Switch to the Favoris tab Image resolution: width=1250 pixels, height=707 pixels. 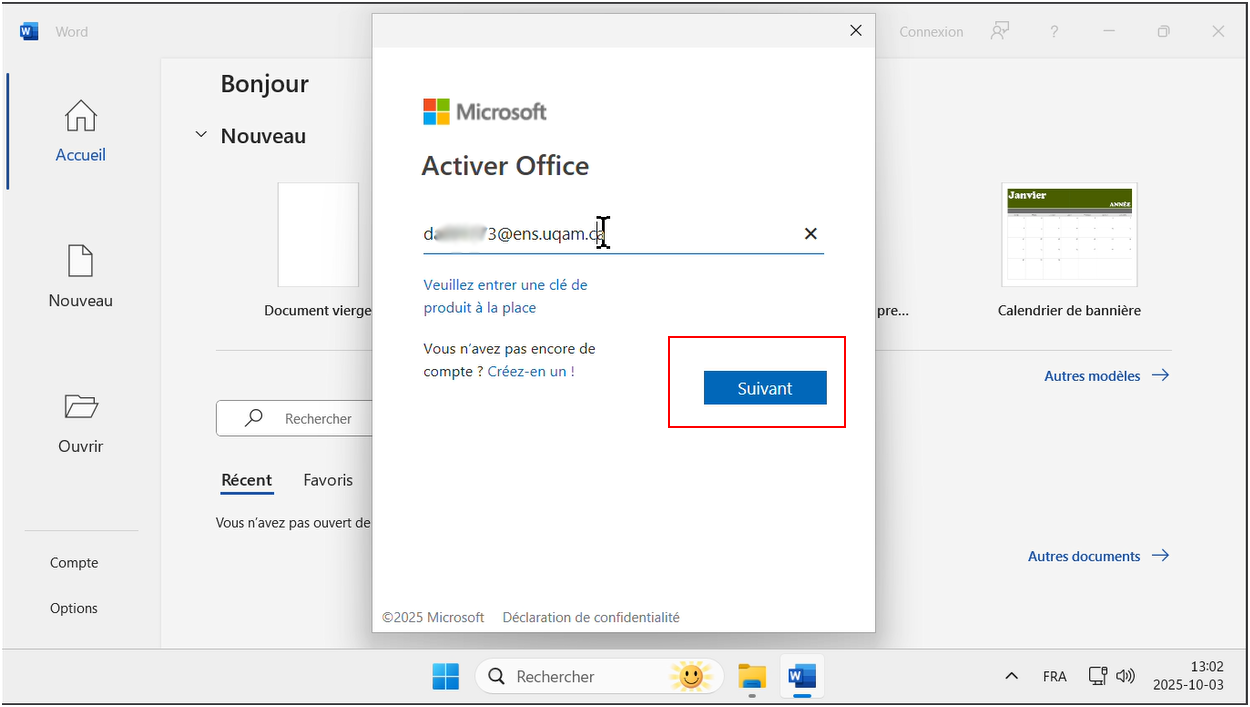[328, 480]
